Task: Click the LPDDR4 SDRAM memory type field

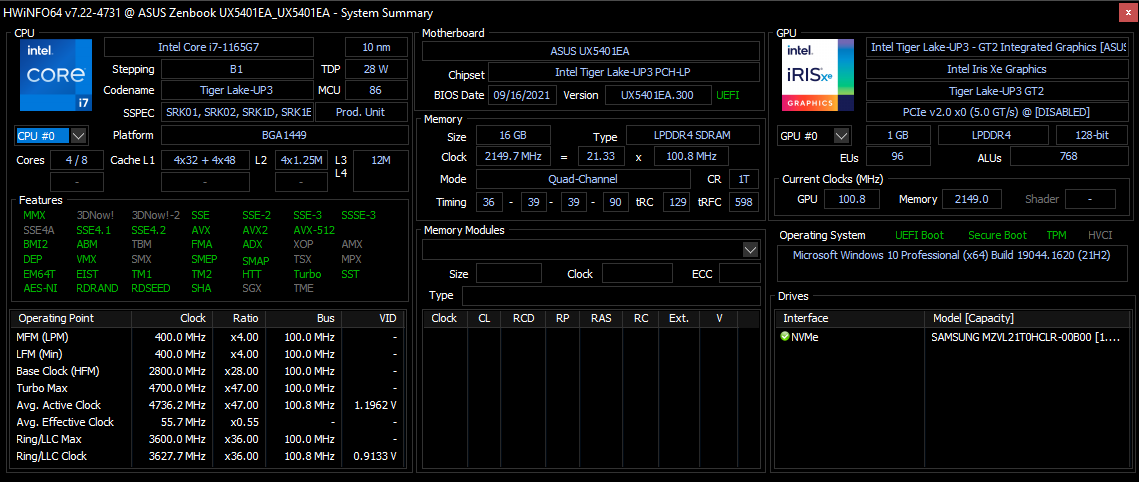Action: coord(692,135)
